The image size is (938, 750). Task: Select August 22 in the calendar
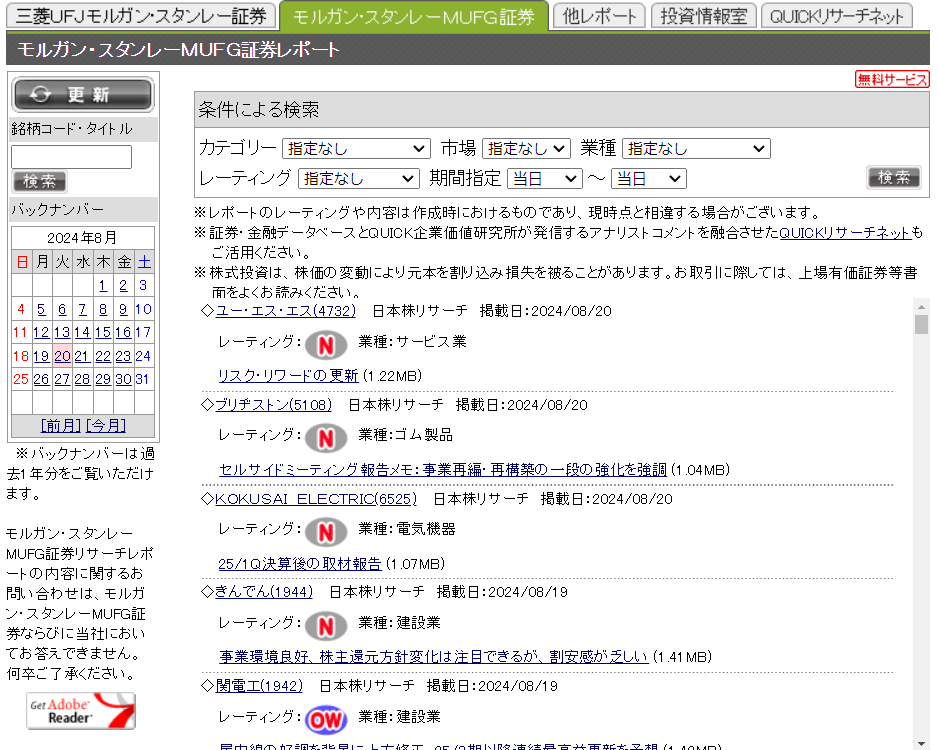point(103,356)
